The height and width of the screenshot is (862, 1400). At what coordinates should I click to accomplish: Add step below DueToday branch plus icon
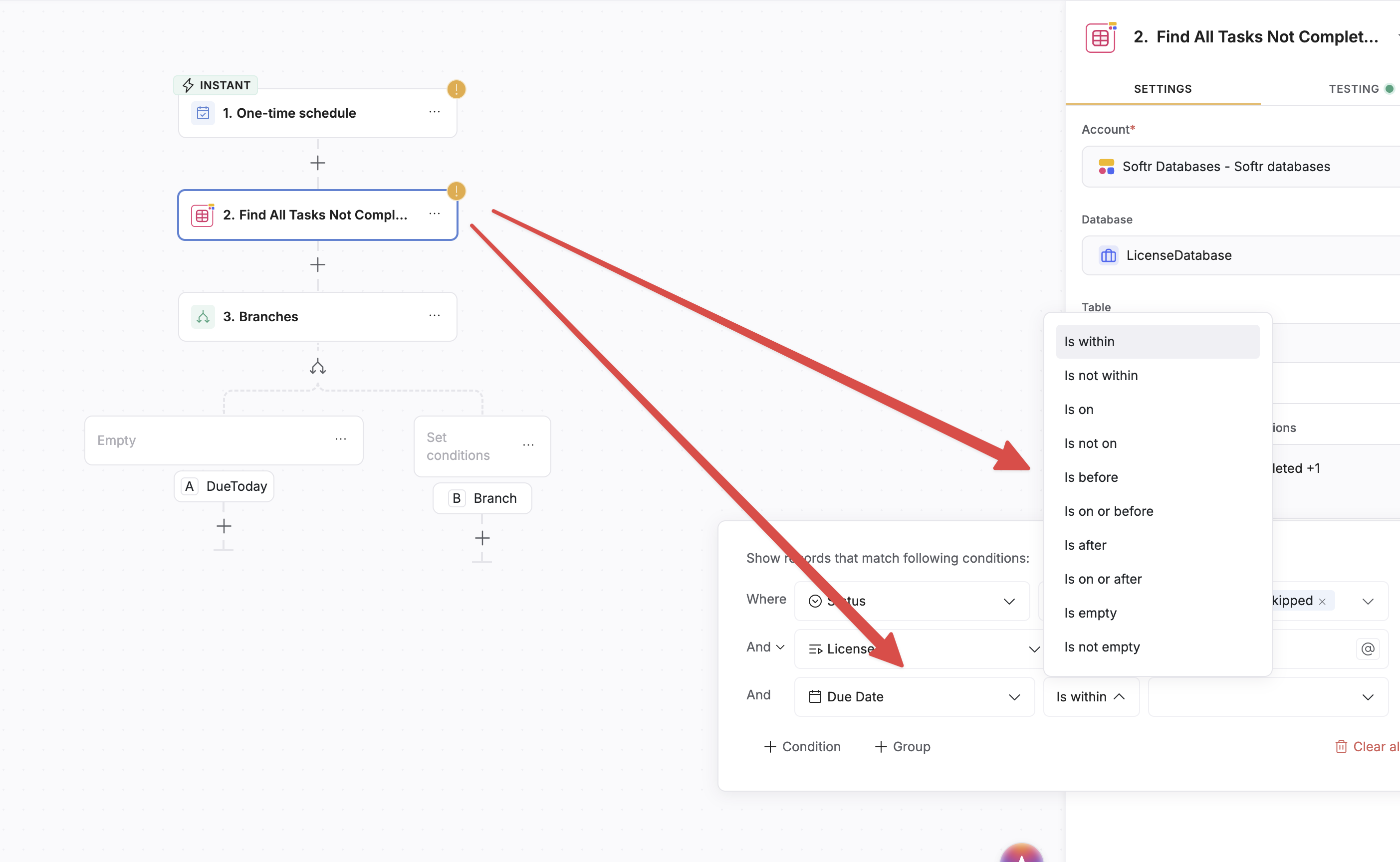click(224, 526)
